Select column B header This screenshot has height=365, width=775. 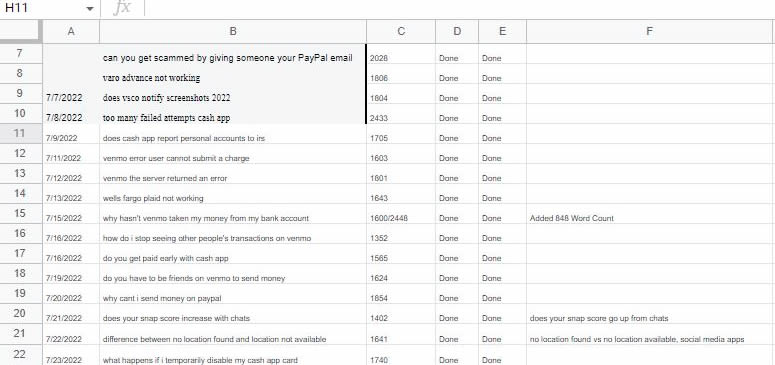[233, 31]
